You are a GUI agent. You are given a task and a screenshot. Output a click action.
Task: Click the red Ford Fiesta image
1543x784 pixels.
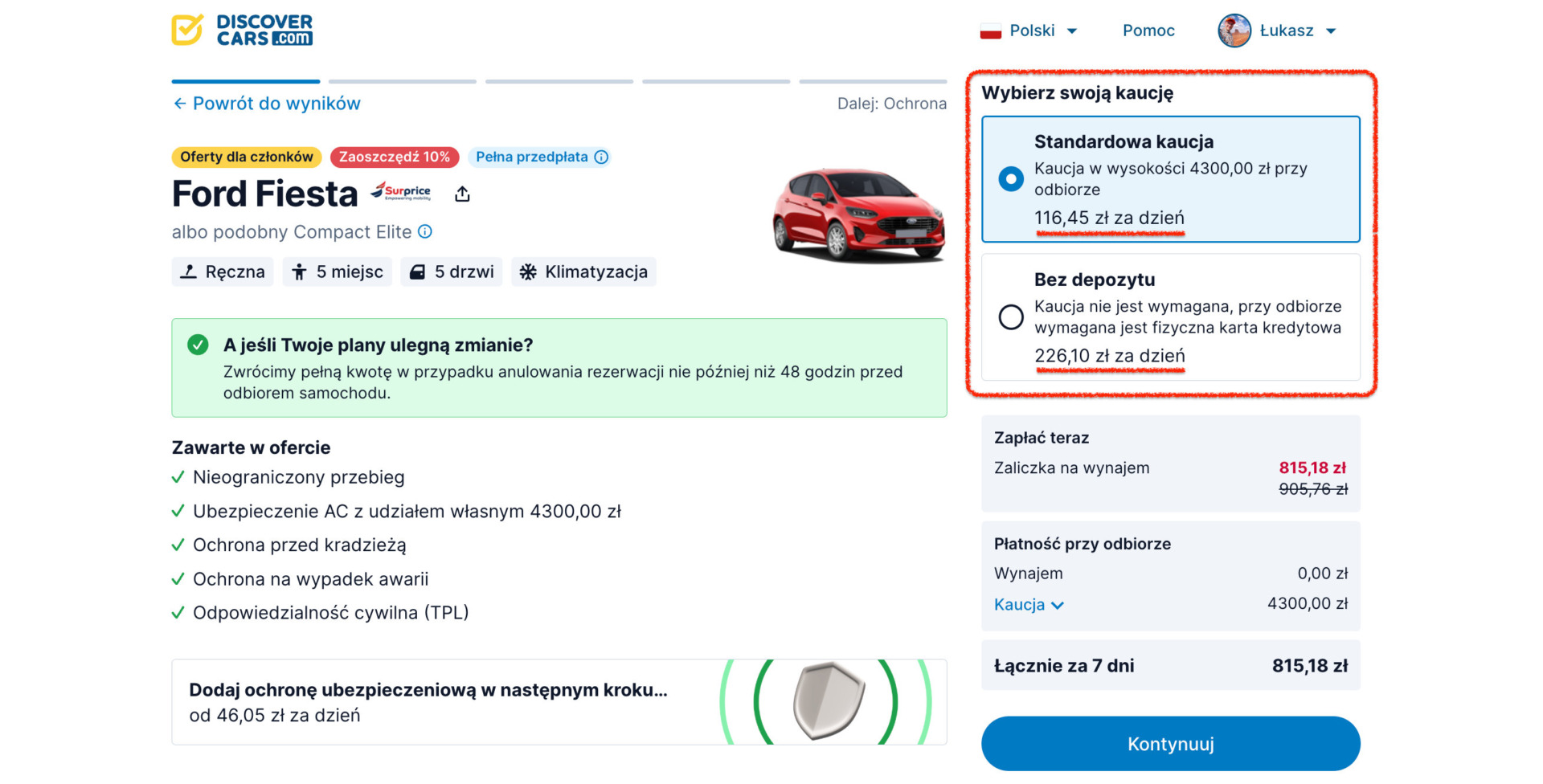(x=858, y=214)
